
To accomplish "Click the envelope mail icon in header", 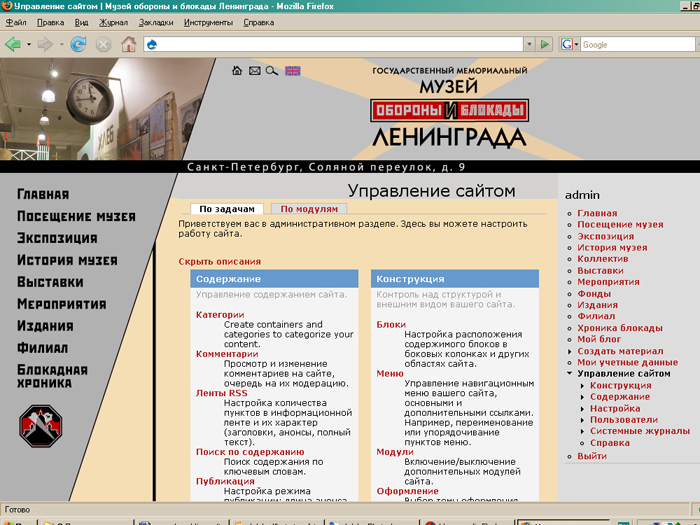I will click(x=254, y=71).
